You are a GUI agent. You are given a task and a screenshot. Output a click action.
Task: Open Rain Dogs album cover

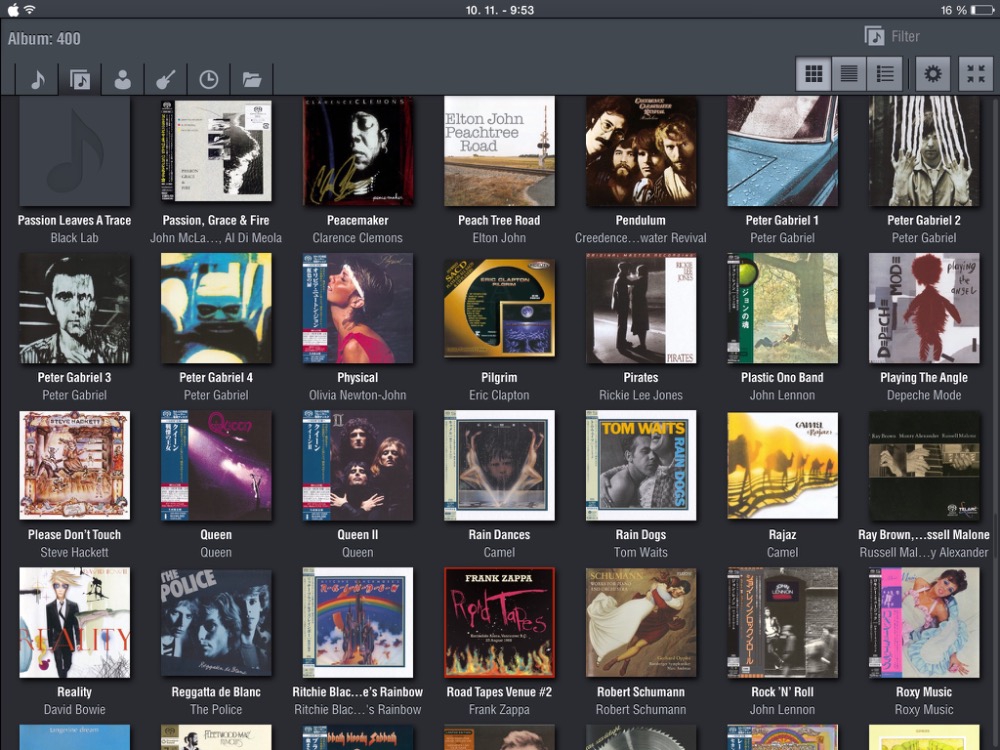641,465
